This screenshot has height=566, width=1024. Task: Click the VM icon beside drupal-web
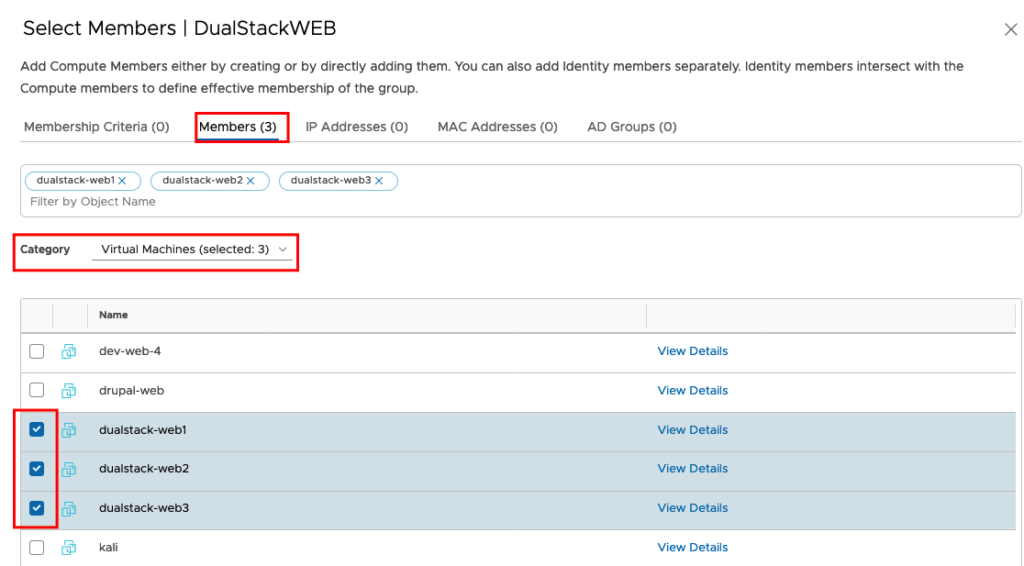(69, 390)
